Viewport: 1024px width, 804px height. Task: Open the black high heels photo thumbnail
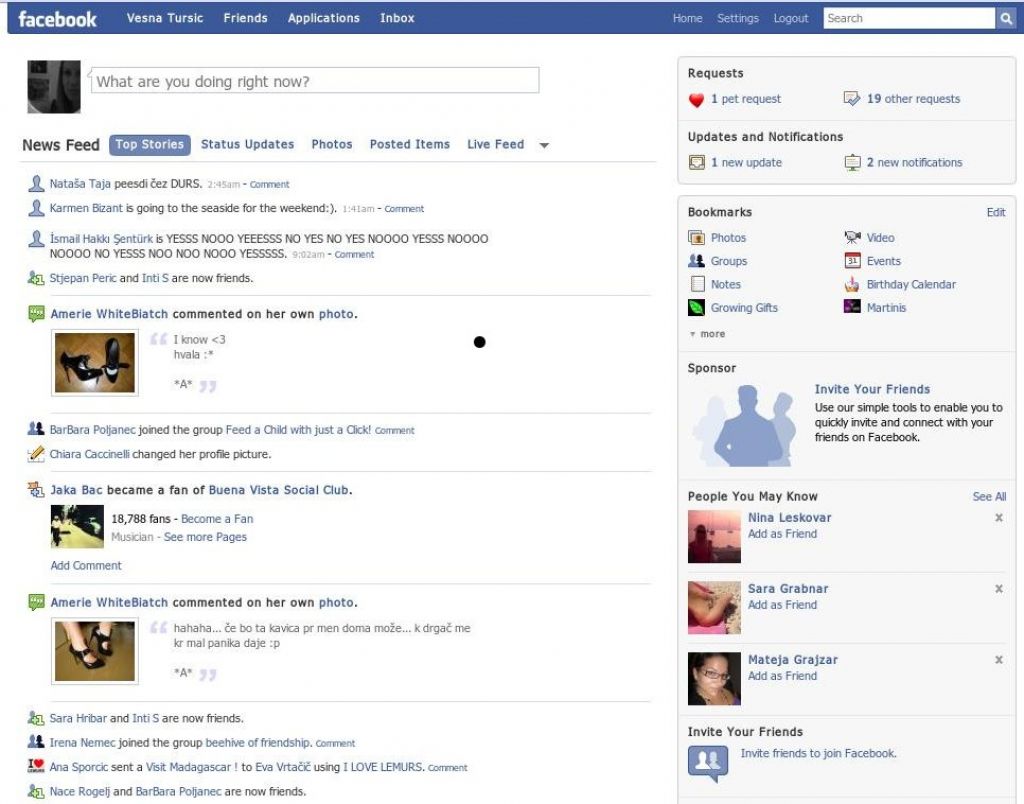[95, 362]
